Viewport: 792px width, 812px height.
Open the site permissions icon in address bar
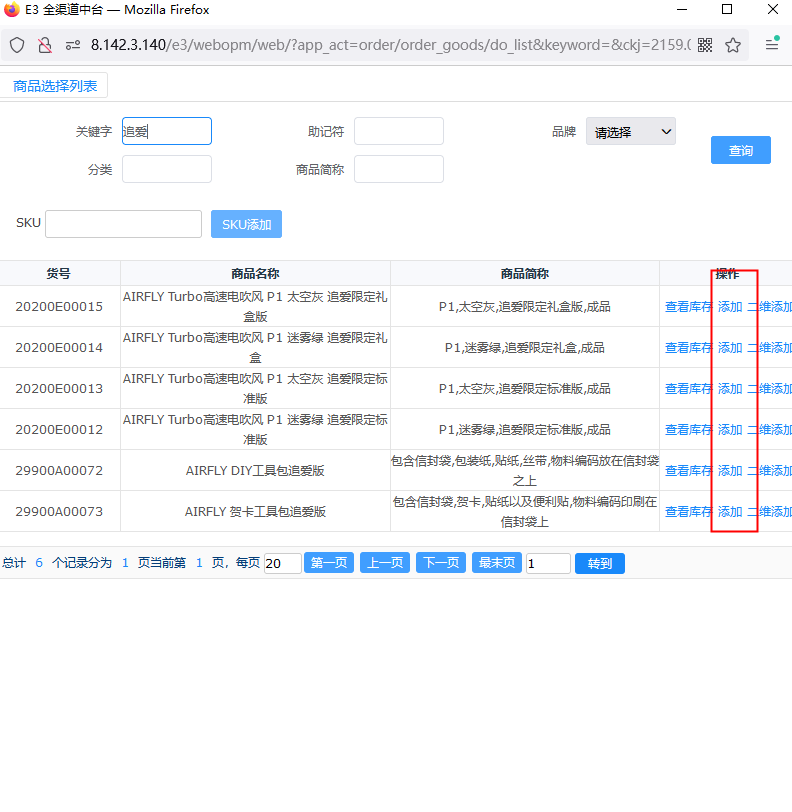(x=73, y=45)
